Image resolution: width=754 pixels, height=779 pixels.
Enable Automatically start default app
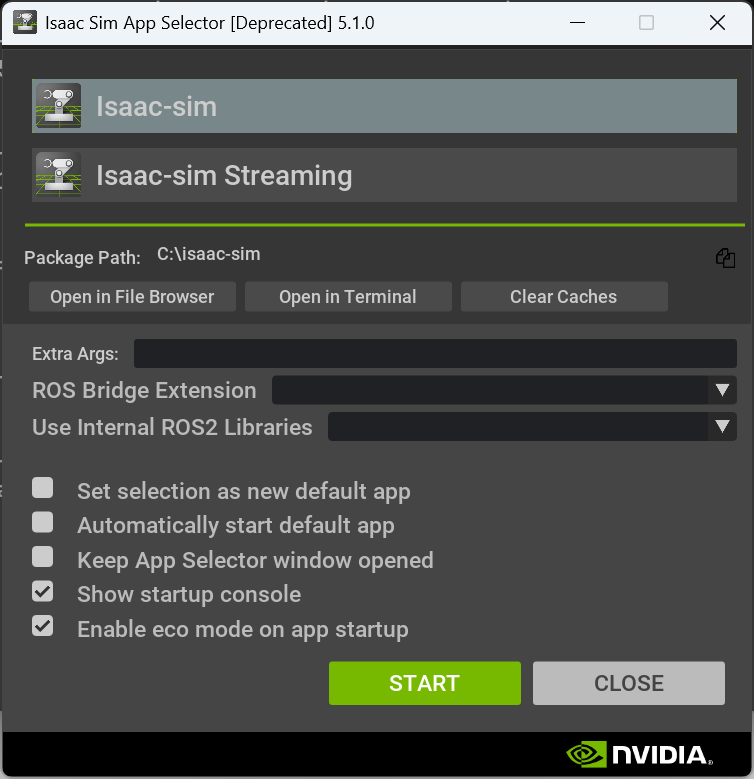[x=43, y=522]
